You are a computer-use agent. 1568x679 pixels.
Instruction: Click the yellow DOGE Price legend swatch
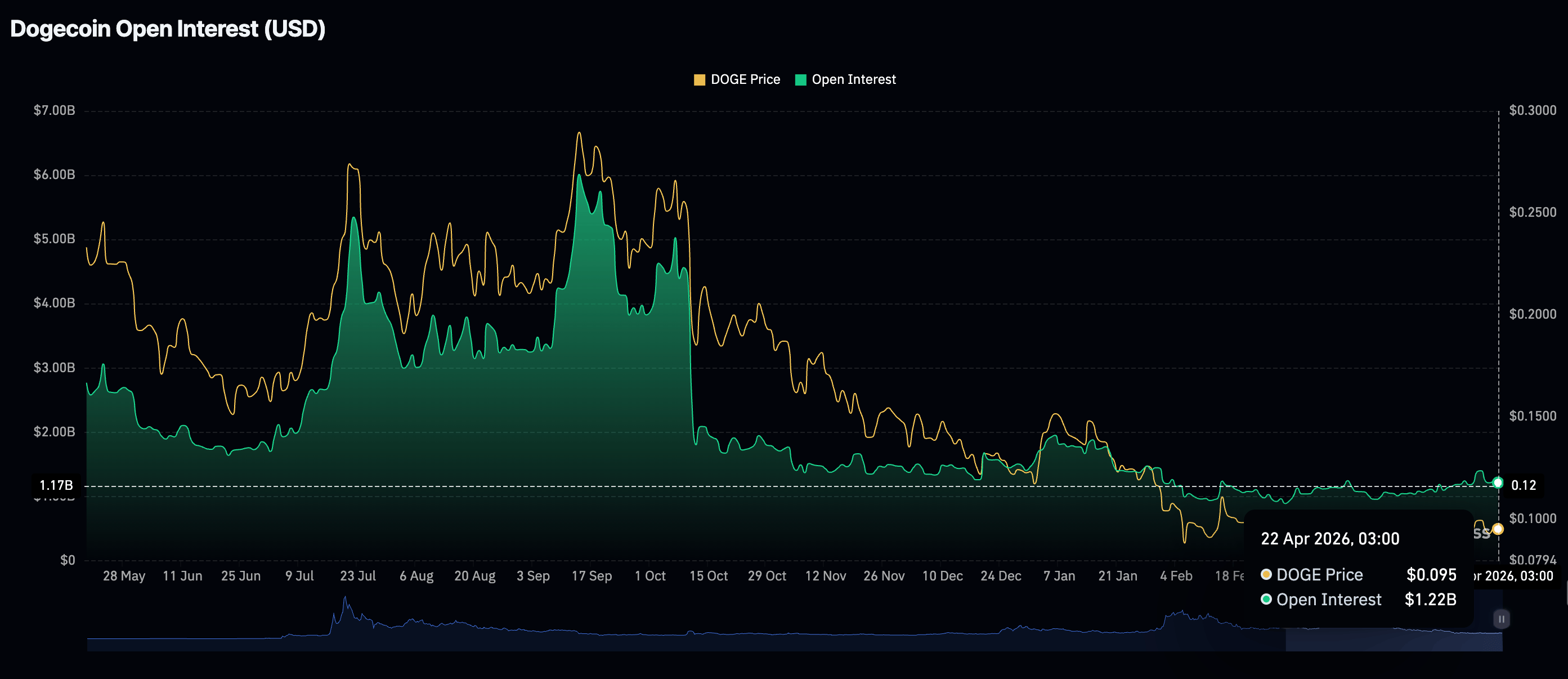[700, 80]
